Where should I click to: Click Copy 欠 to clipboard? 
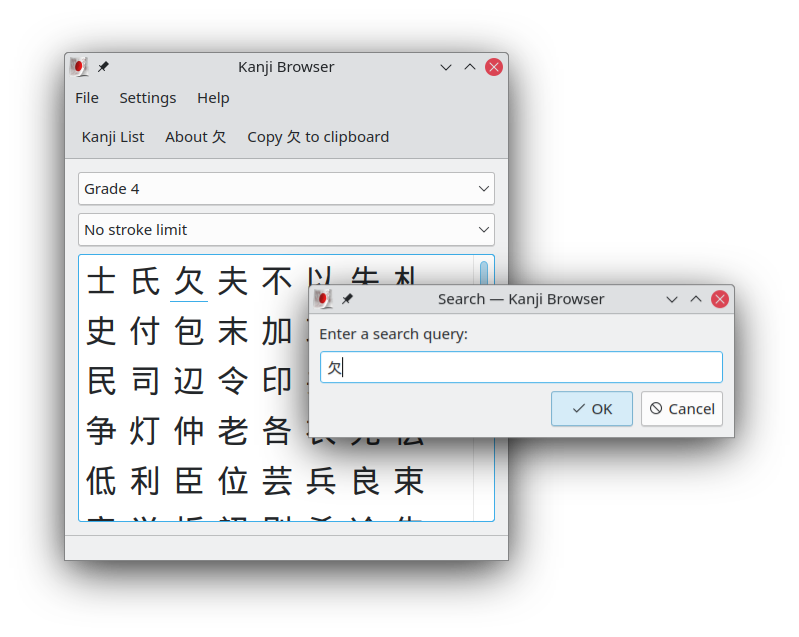coord(318,137)
